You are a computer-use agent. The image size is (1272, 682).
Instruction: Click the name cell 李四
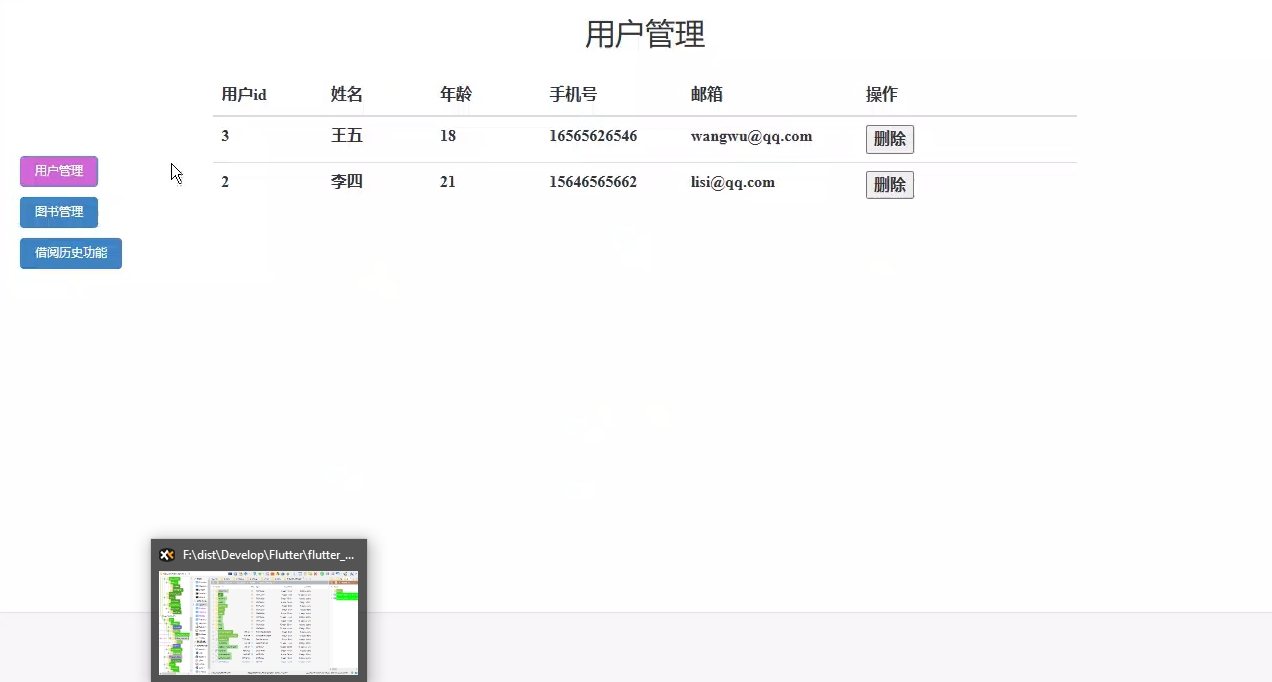347,182
